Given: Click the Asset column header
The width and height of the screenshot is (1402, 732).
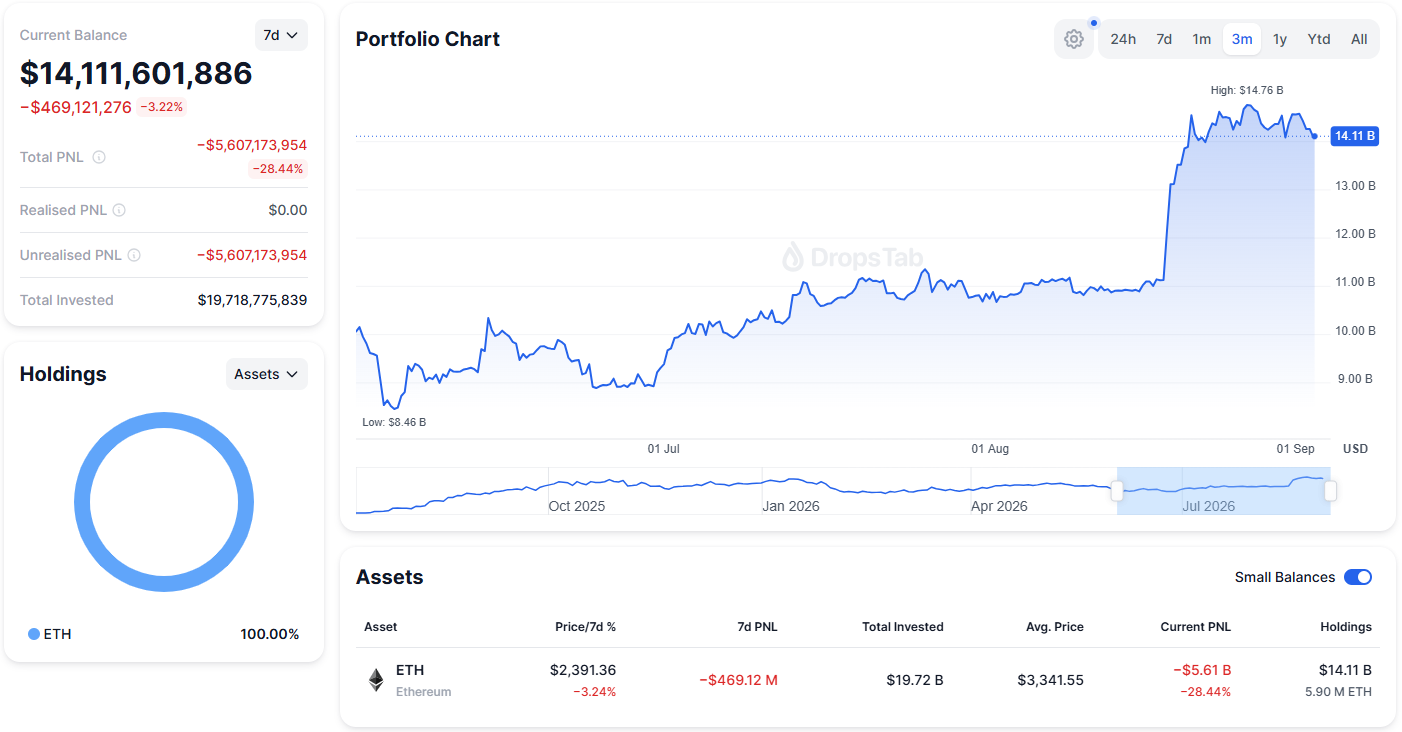Looking at the screenshot, I should pyautogui.click(x=381, y=627).
